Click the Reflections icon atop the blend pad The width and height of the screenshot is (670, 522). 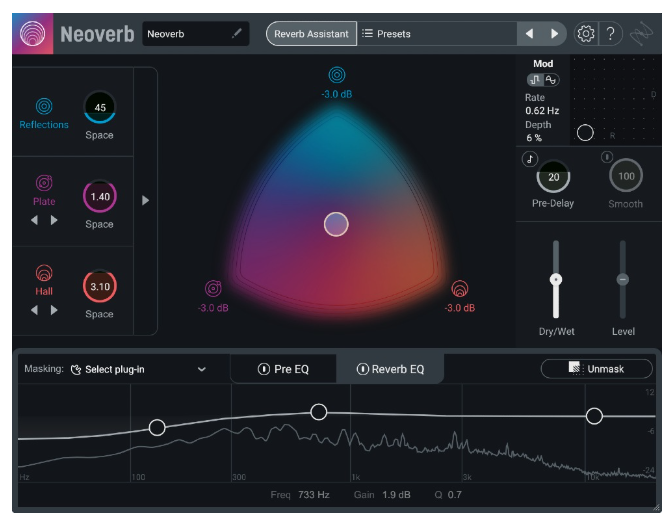point(337,75)
